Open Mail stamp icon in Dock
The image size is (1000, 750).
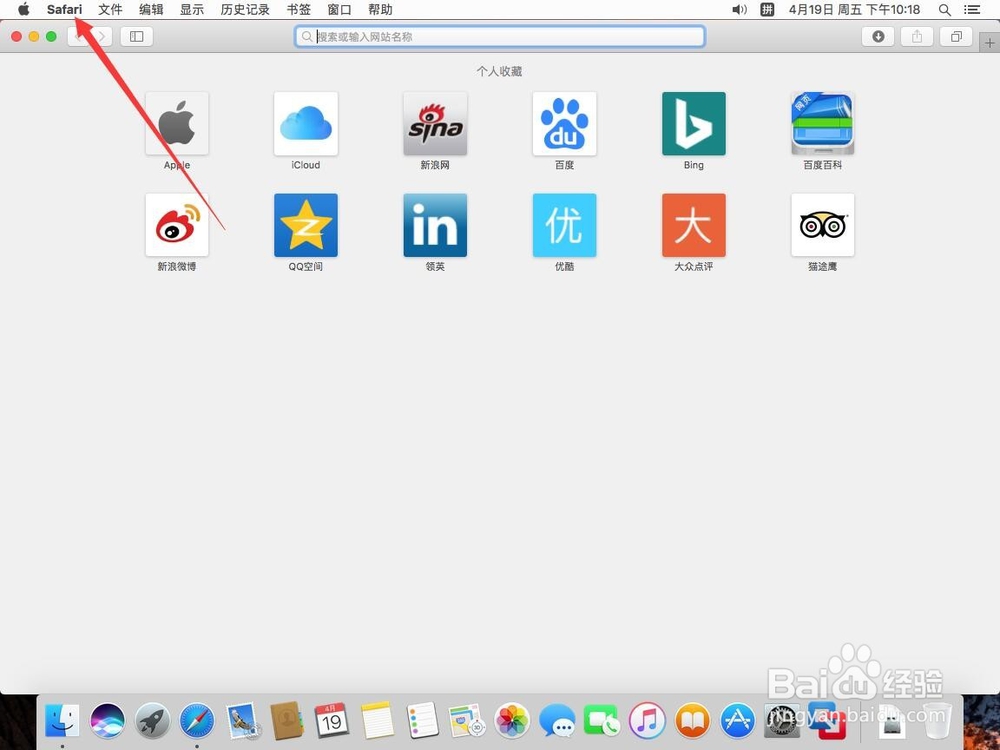[242, 721]
